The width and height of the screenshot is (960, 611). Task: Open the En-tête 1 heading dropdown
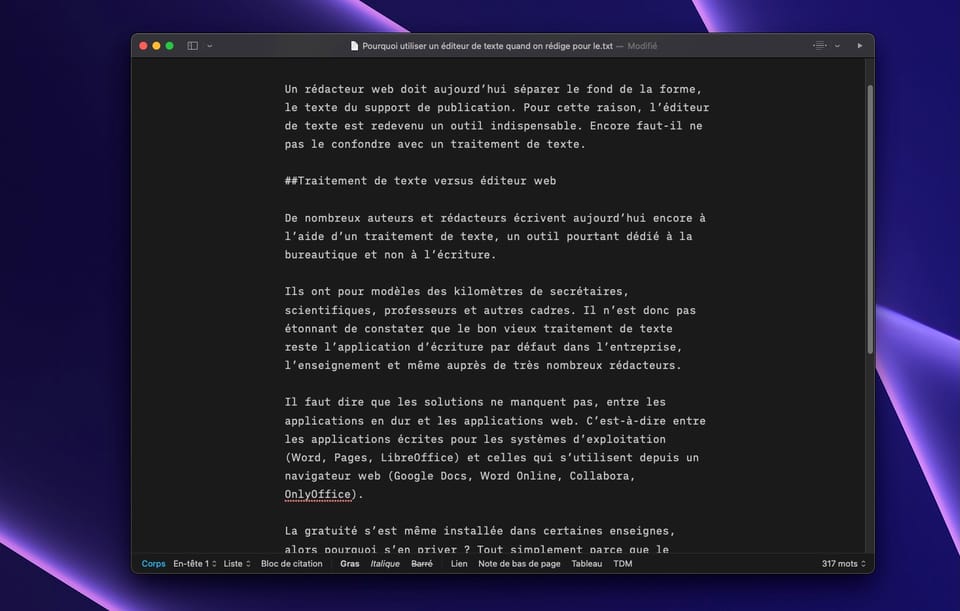point(194,564)
